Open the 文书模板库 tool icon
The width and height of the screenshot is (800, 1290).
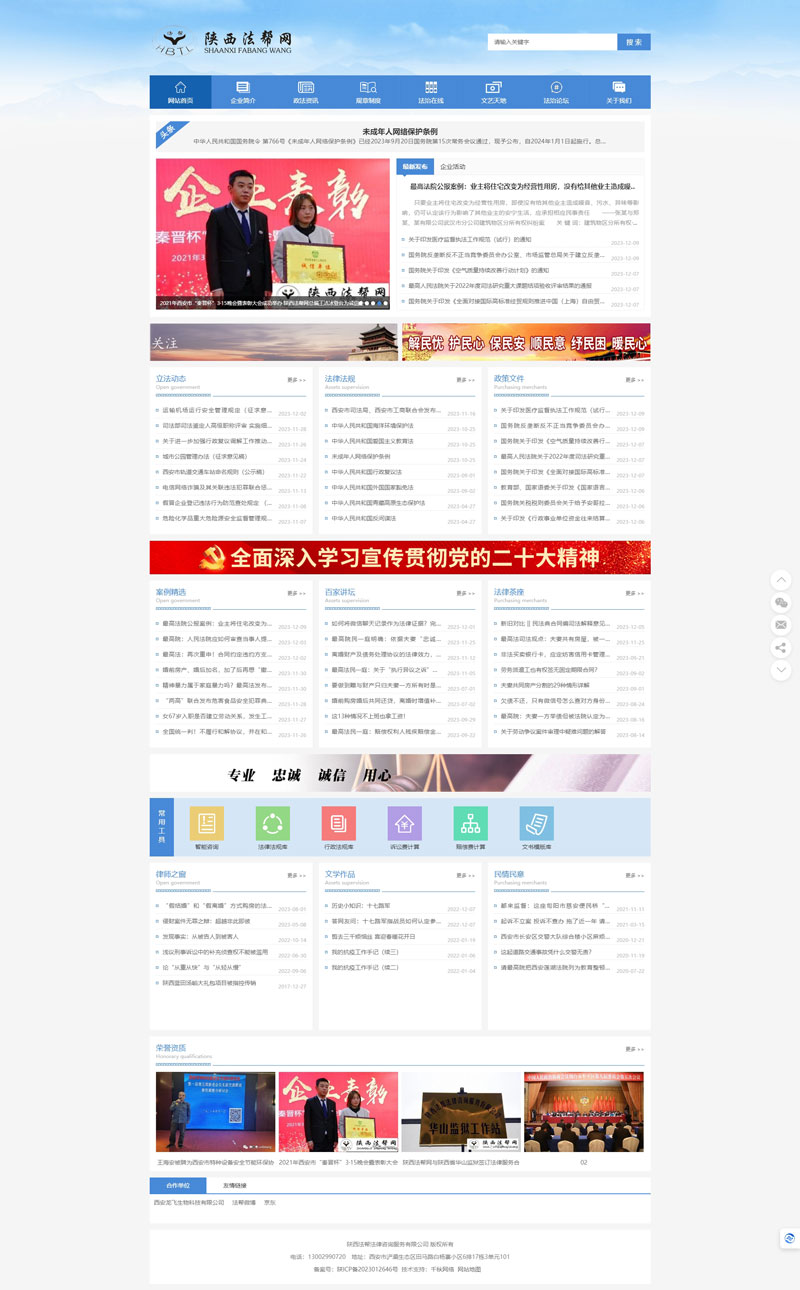coord(537,823)
